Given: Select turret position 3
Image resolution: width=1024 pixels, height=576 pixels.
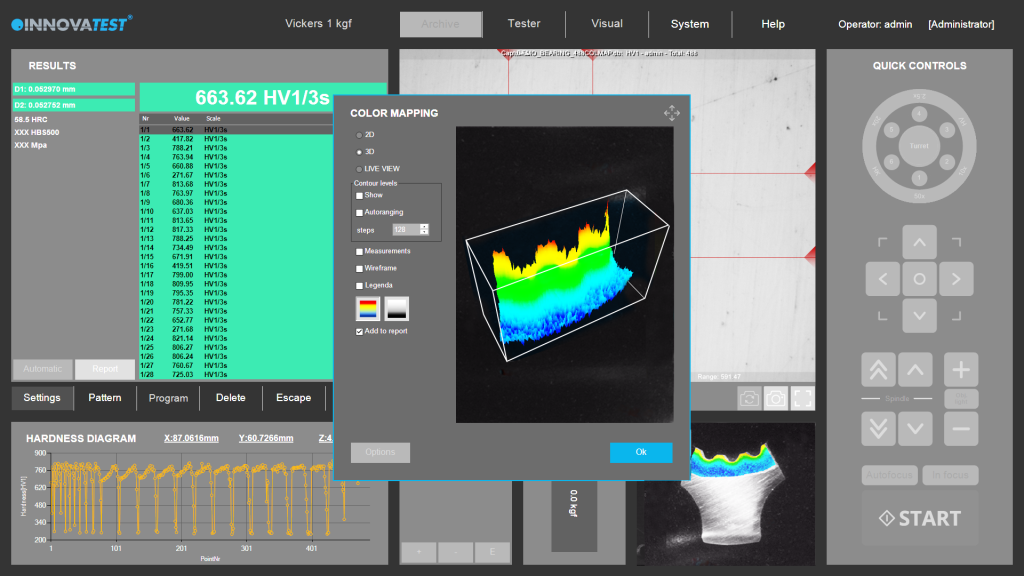Looking at the screenshot, I should pos(947,130).
